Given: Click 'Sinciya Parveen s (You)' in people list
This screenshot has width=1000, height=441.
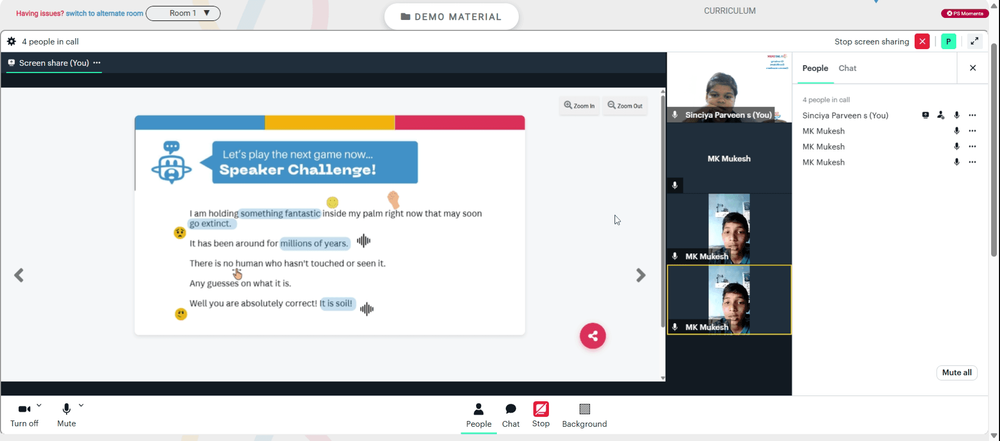Looking at the screenshot, I should pyautogui.click(x=845, y=116).
